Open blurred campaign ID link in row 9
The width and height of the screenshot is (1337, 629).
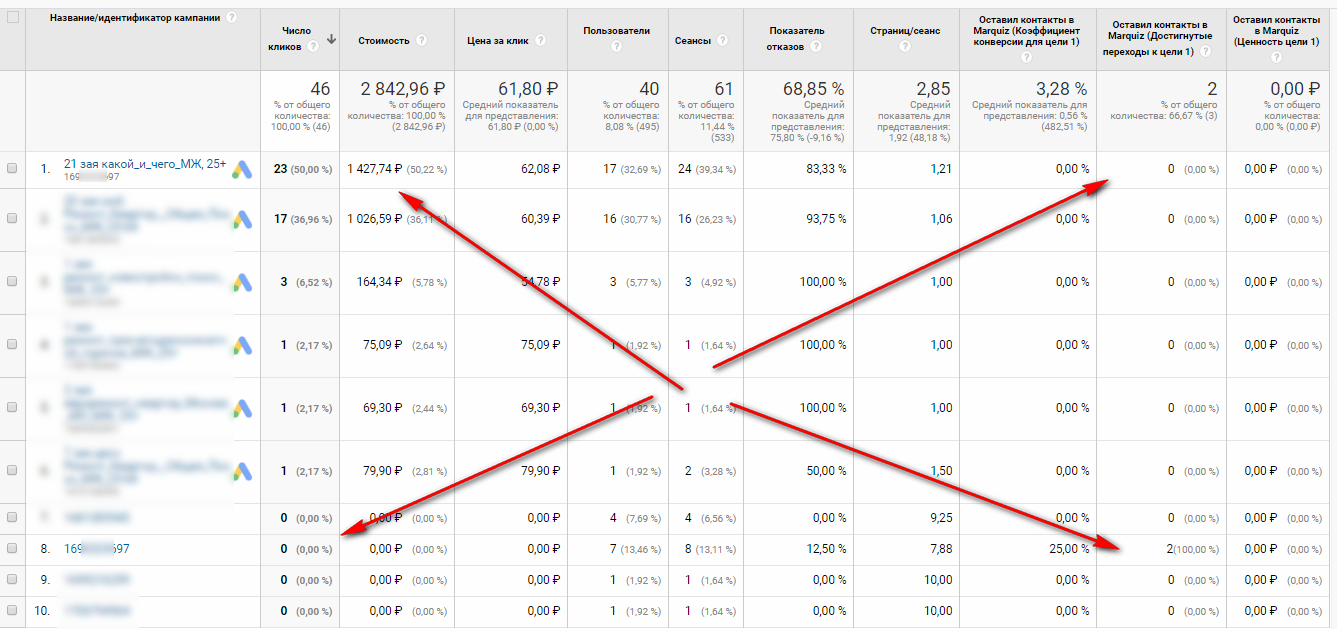(97, 580)
